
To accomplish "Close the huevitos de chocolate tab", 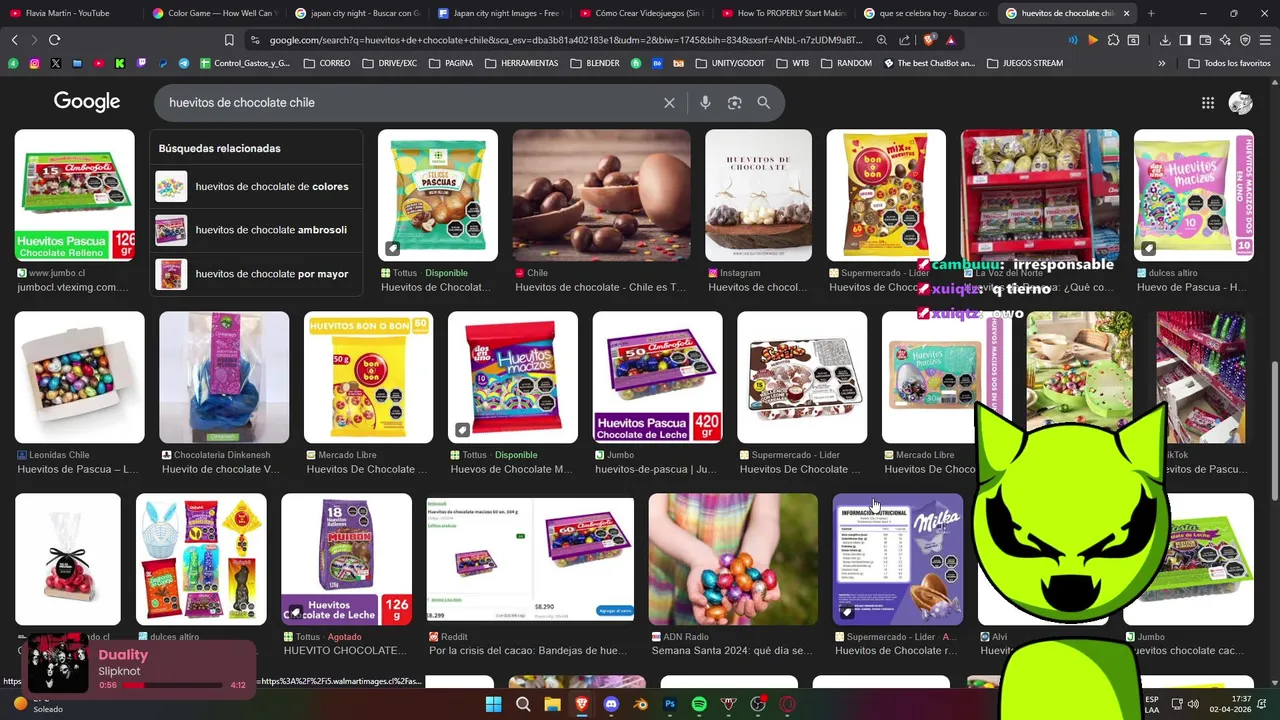I will pos(1127,13).
